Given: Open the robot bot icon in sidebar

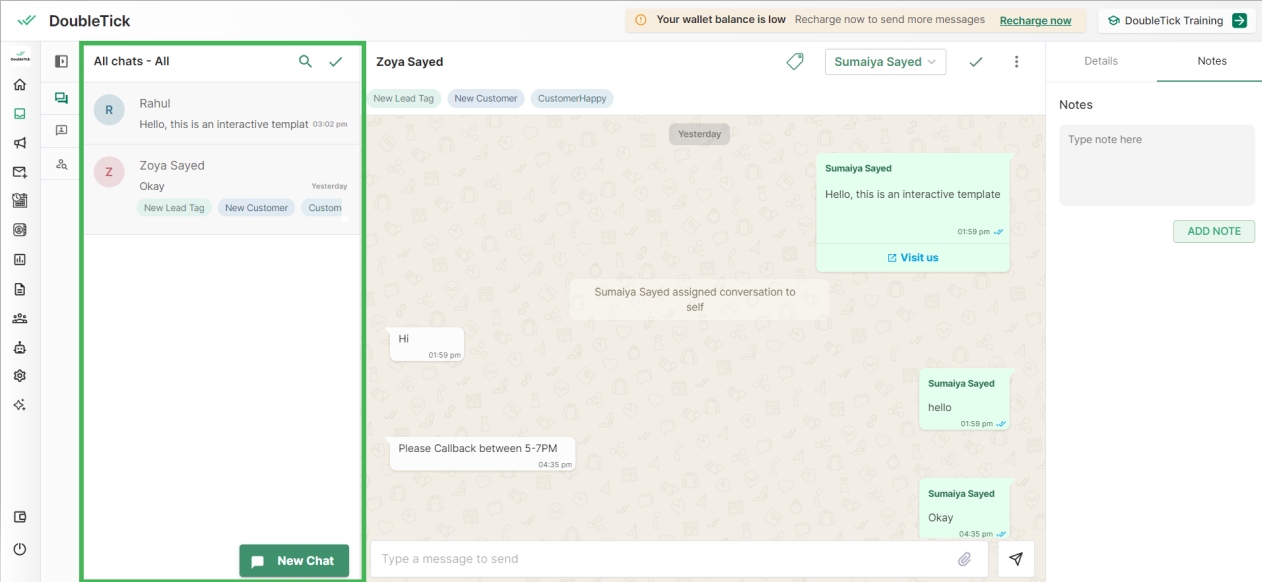Looking at the screenshot, I should [20, 348].
